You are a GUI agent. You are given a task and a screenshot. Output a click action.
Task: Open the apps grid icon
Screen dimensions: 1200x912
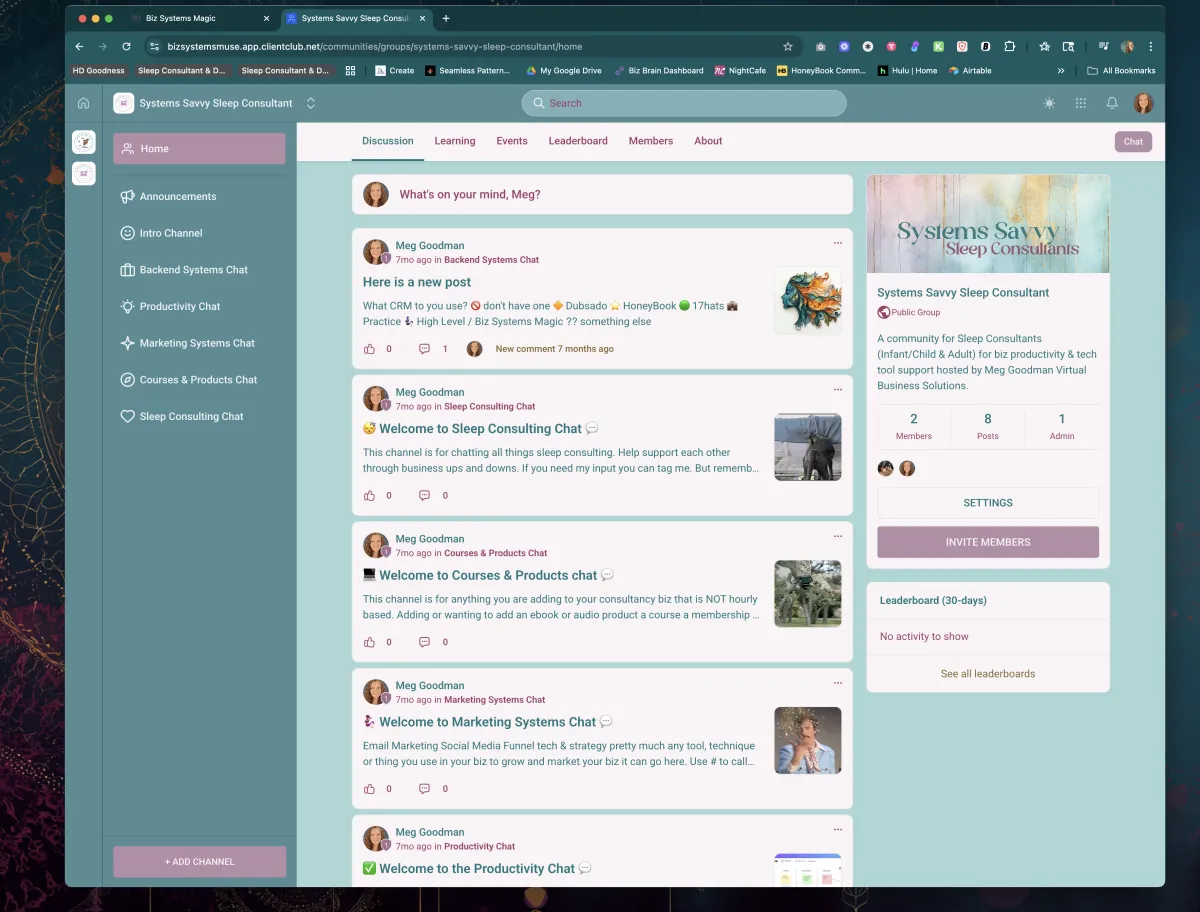coord(1080,103)
